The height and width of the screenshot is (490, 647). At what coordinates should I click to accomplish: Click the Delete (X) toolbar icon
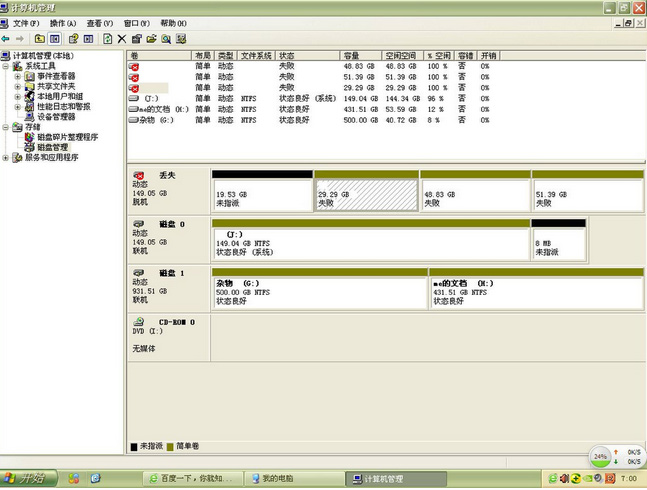pyautogui.click(x=122, y=39)
